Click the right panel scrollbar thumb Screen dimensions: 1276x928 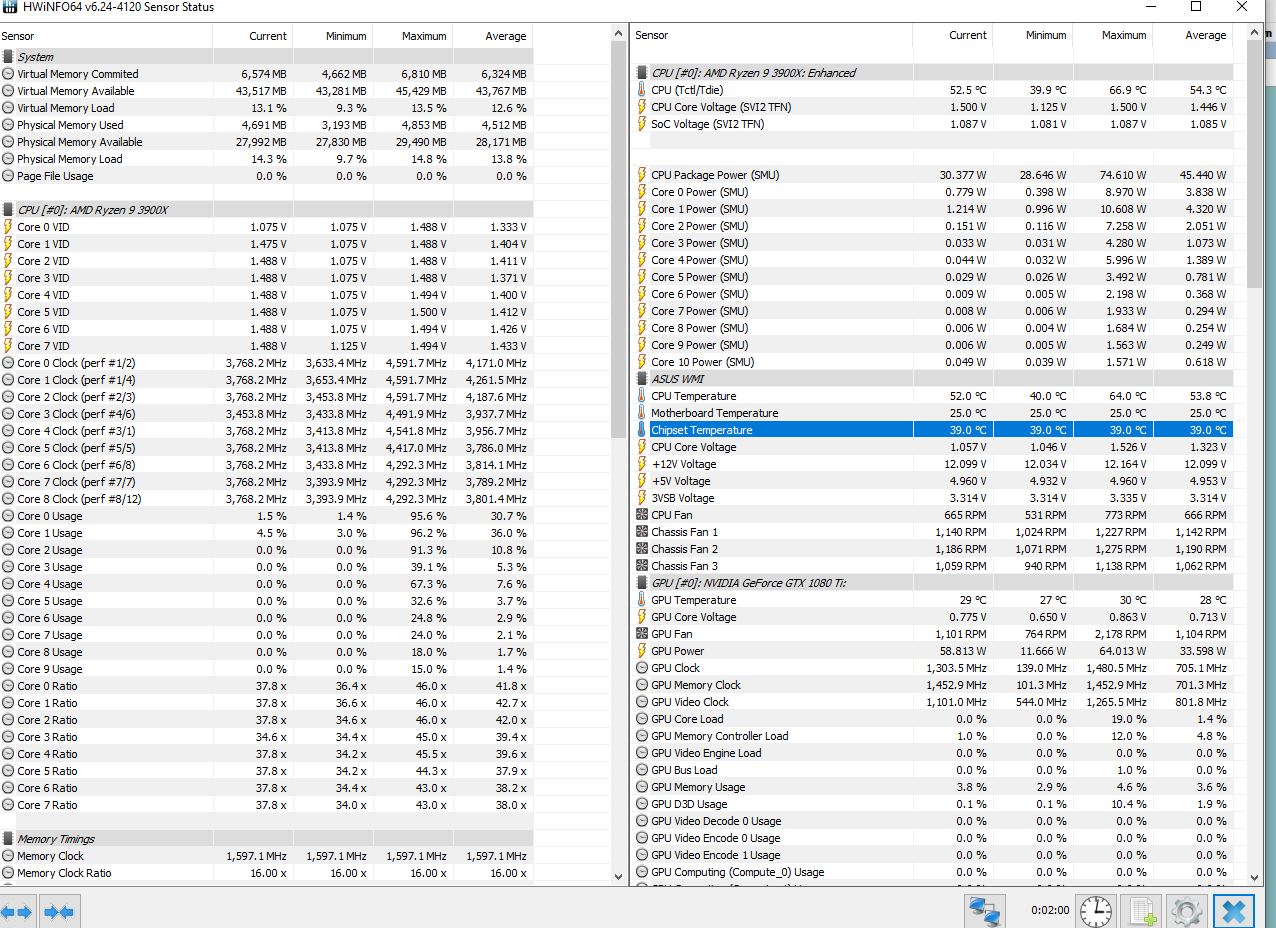(1254, 164)
